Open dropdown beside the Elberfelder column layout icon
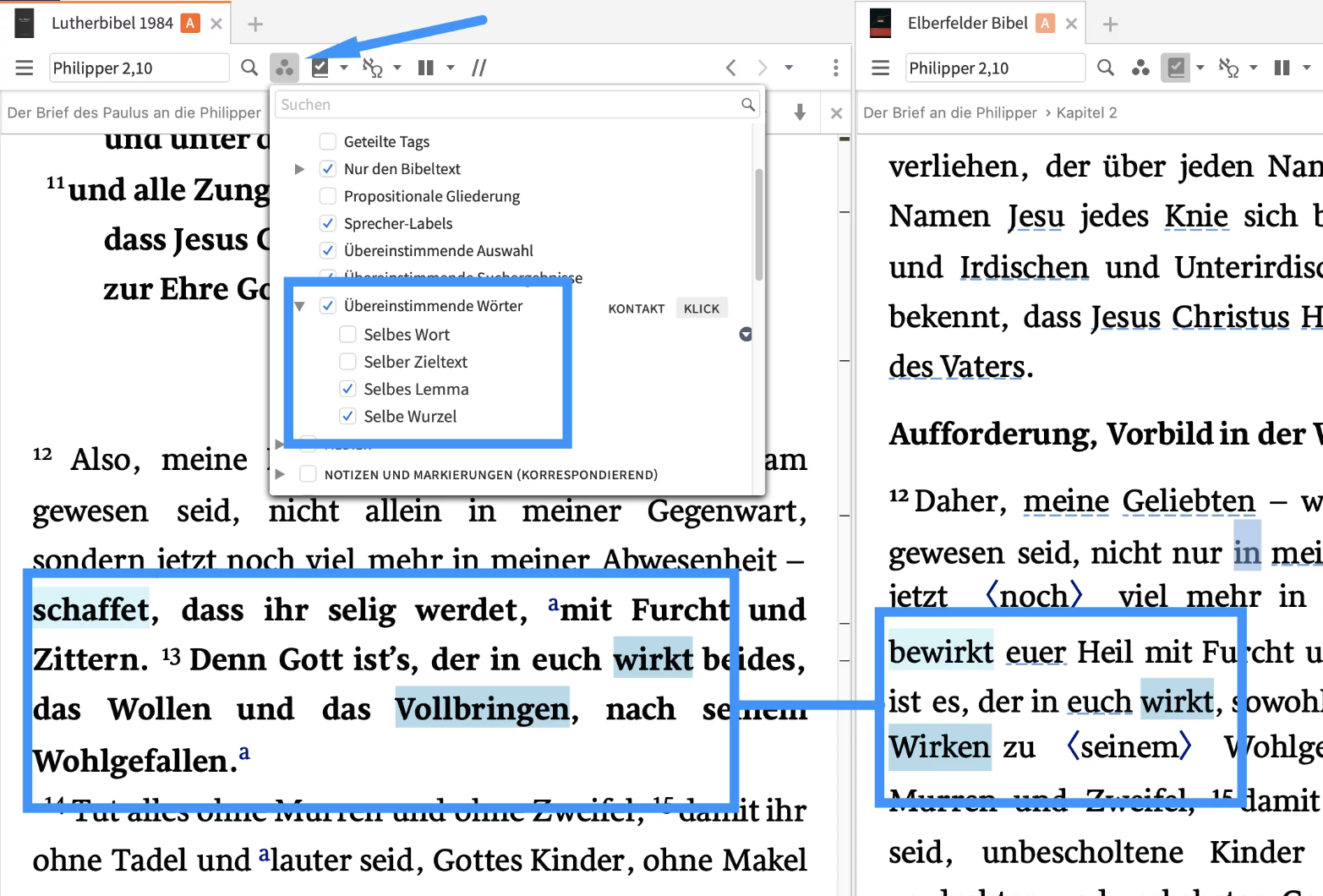This screenshot has height=896, width=1323. (1307, 68)
